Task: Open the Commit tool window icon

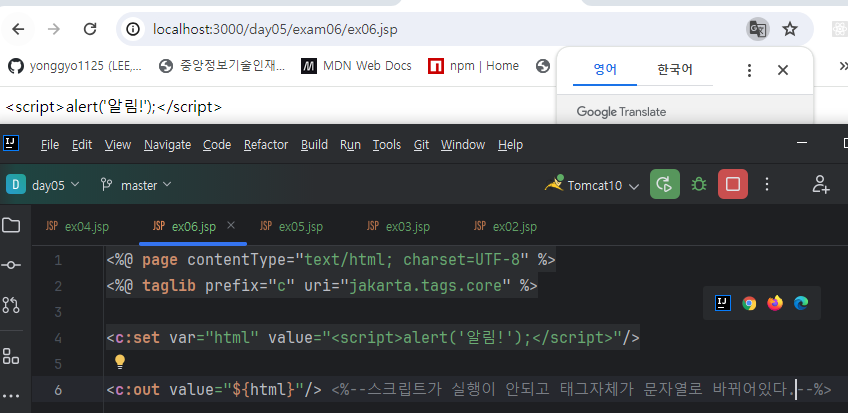Action: coord(11,265)
